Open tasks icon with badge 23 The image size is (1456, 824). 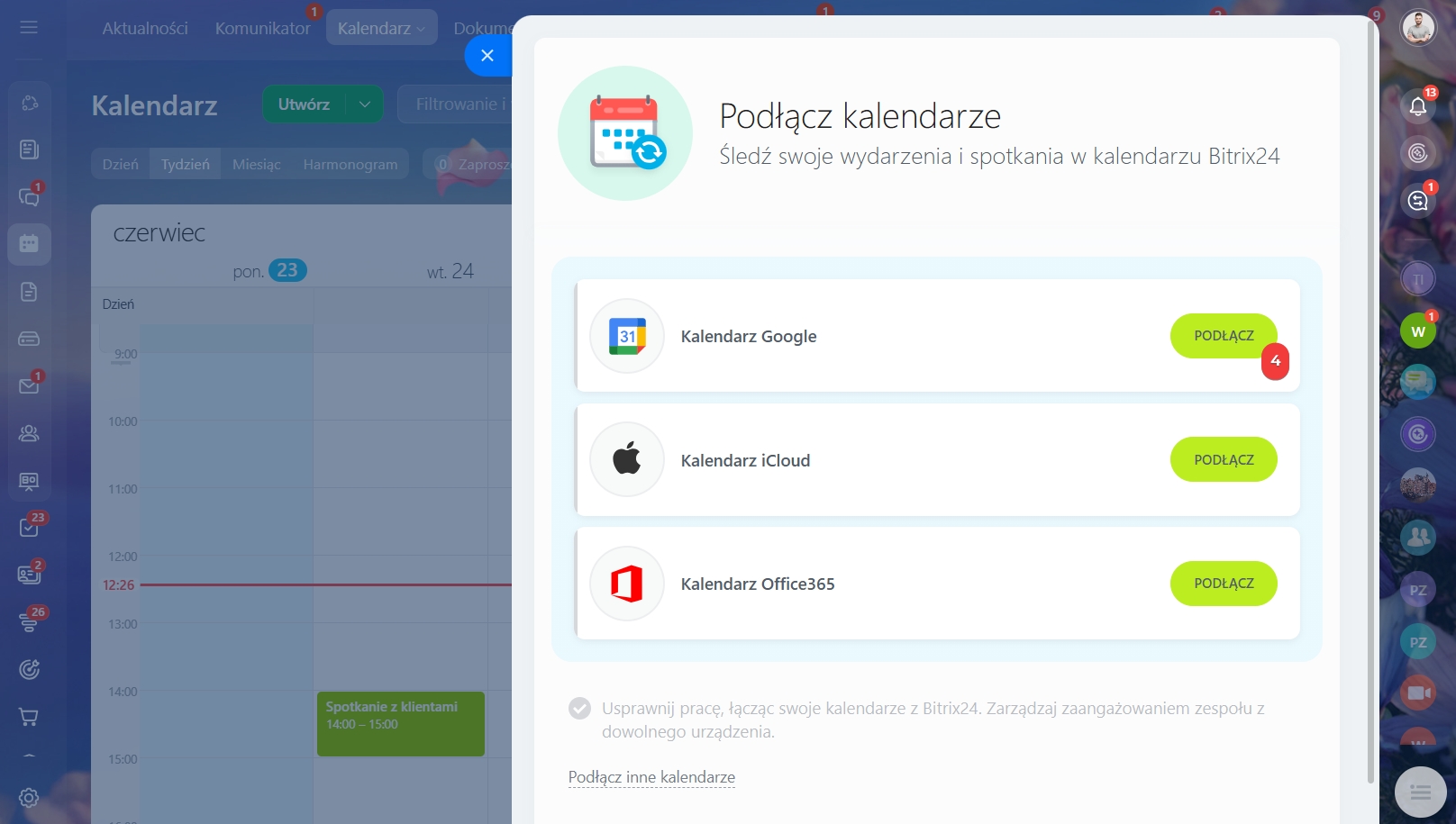(x=29, y=527)
